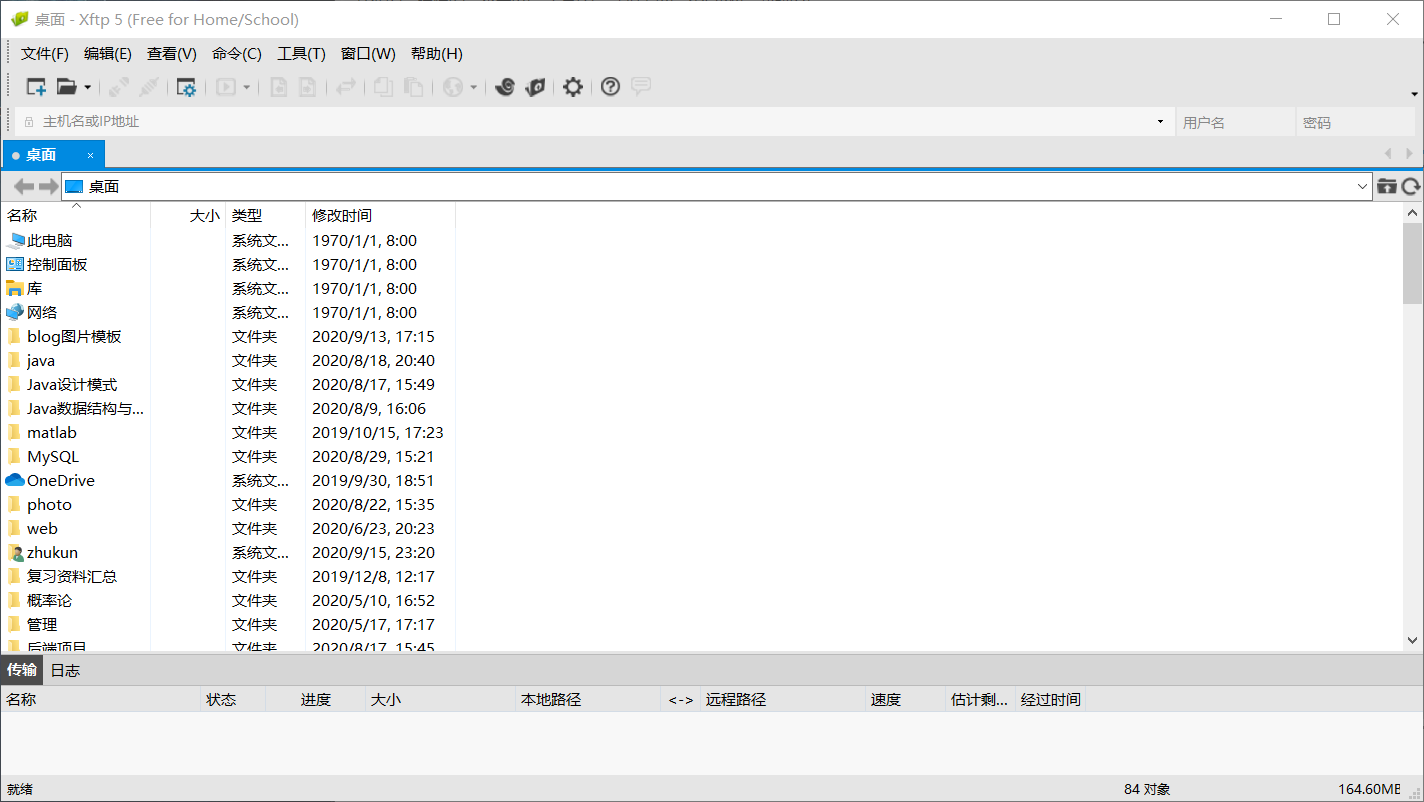The image size is (1424, 802).
Task: Click the Help question mark icon
Action: [x=610, y=87]
